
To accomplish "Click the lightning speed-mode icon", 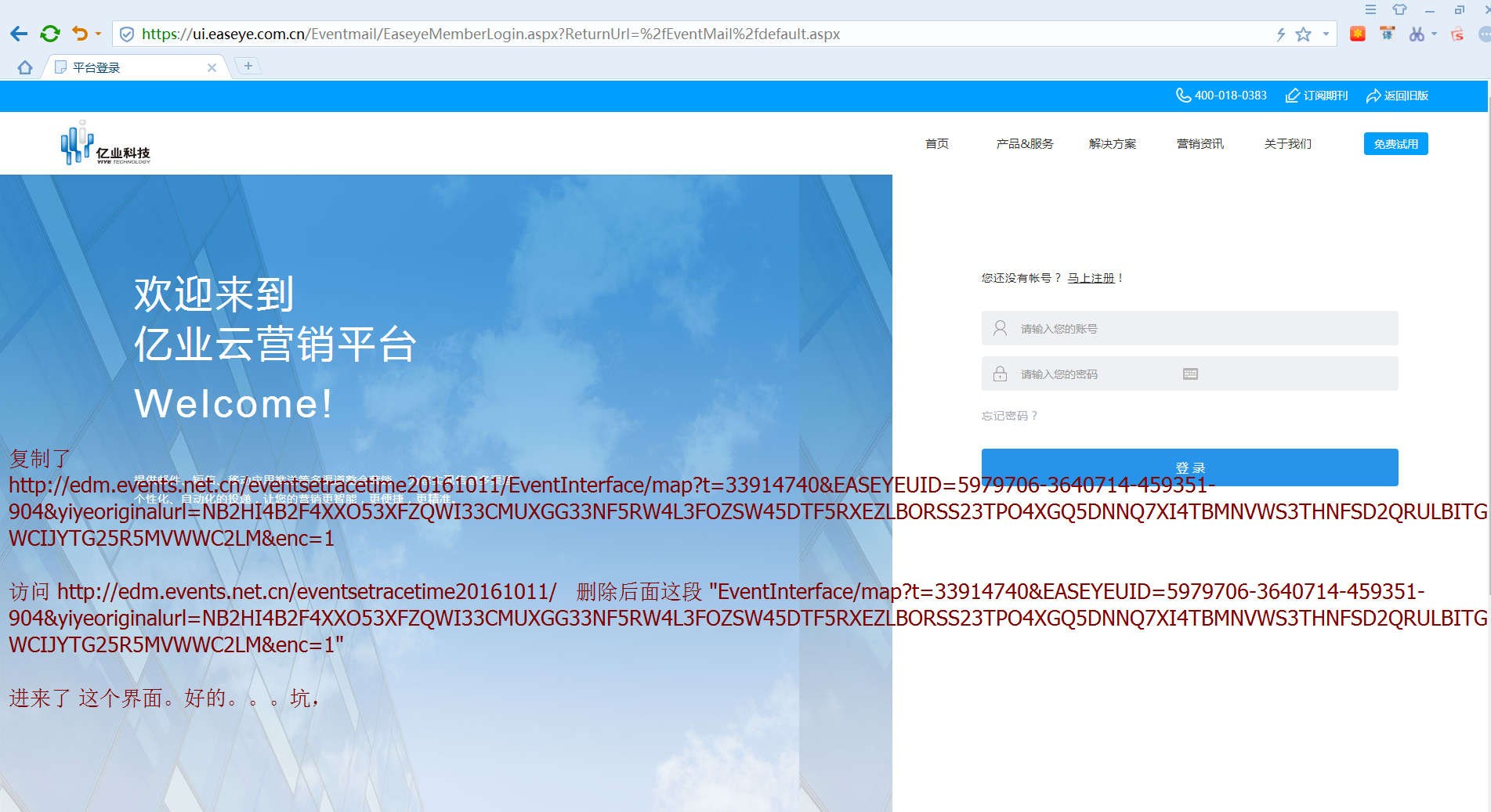I will tap(1280, 34).
